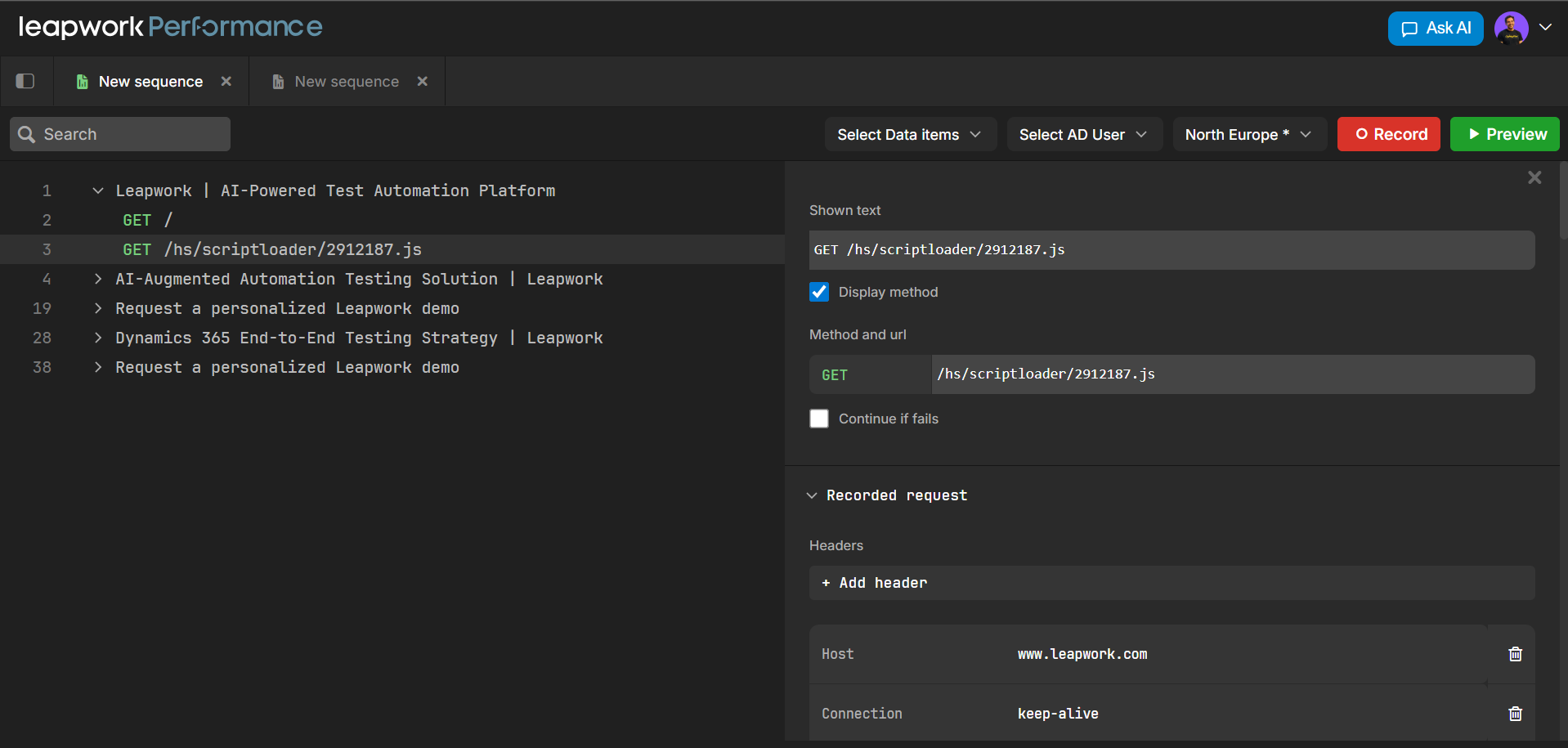Image resolution: width=1568 pixels, height=748 pixels.
Task: Delete the Connection header row
Action: (1515, 714)
